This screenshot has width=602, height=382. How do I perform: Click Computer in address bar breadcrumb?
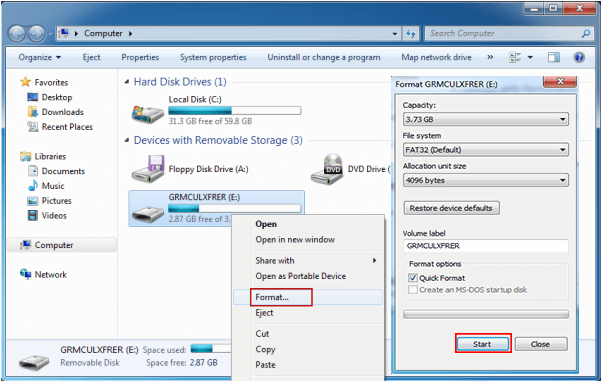click(103, 33)
